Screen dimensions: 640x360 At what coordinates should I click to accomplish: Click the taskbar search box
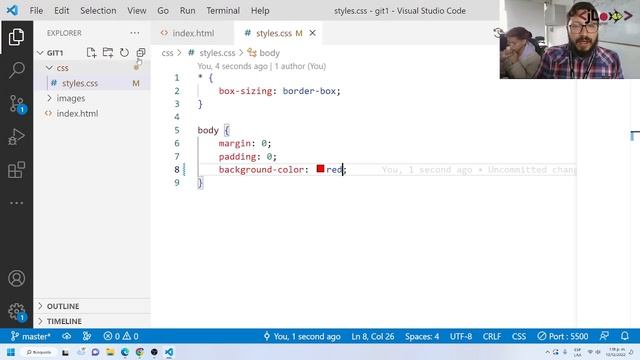tap(39, 352)
